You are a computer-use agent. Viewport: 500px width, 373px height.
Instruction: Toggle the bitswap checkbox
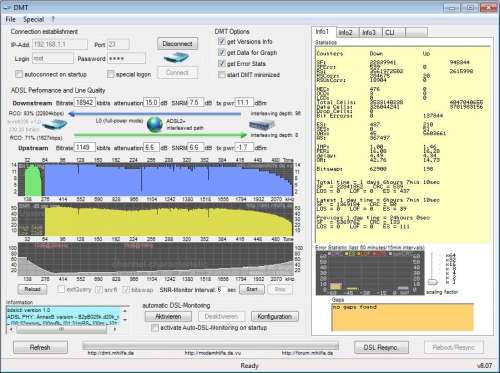(126, 289)
